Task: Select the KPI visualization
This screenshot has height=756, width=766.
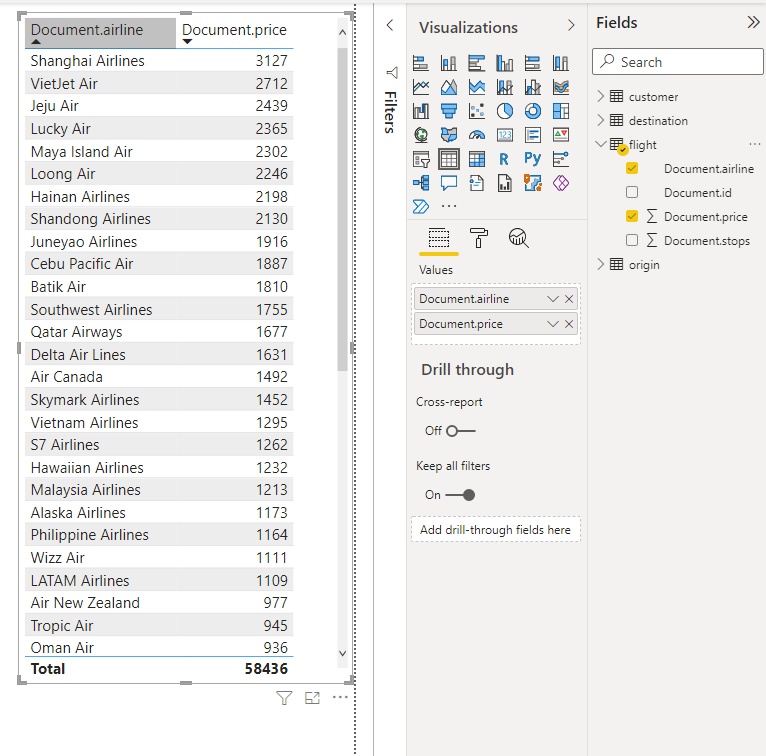Action: (x=561, y=135)
